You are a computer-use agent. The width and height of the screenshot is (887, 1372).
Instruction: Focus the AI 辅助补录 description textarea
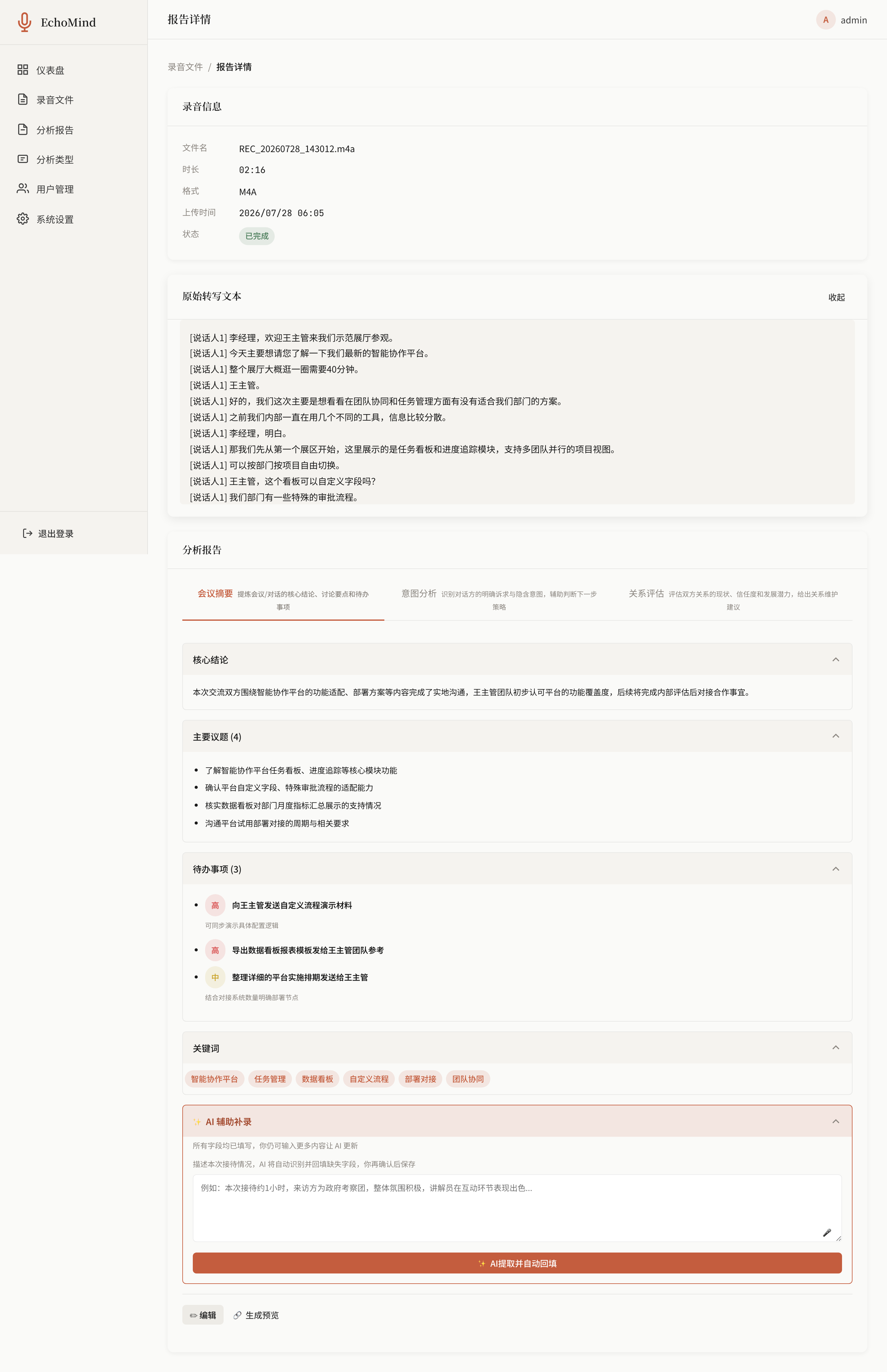[517, 1208]
